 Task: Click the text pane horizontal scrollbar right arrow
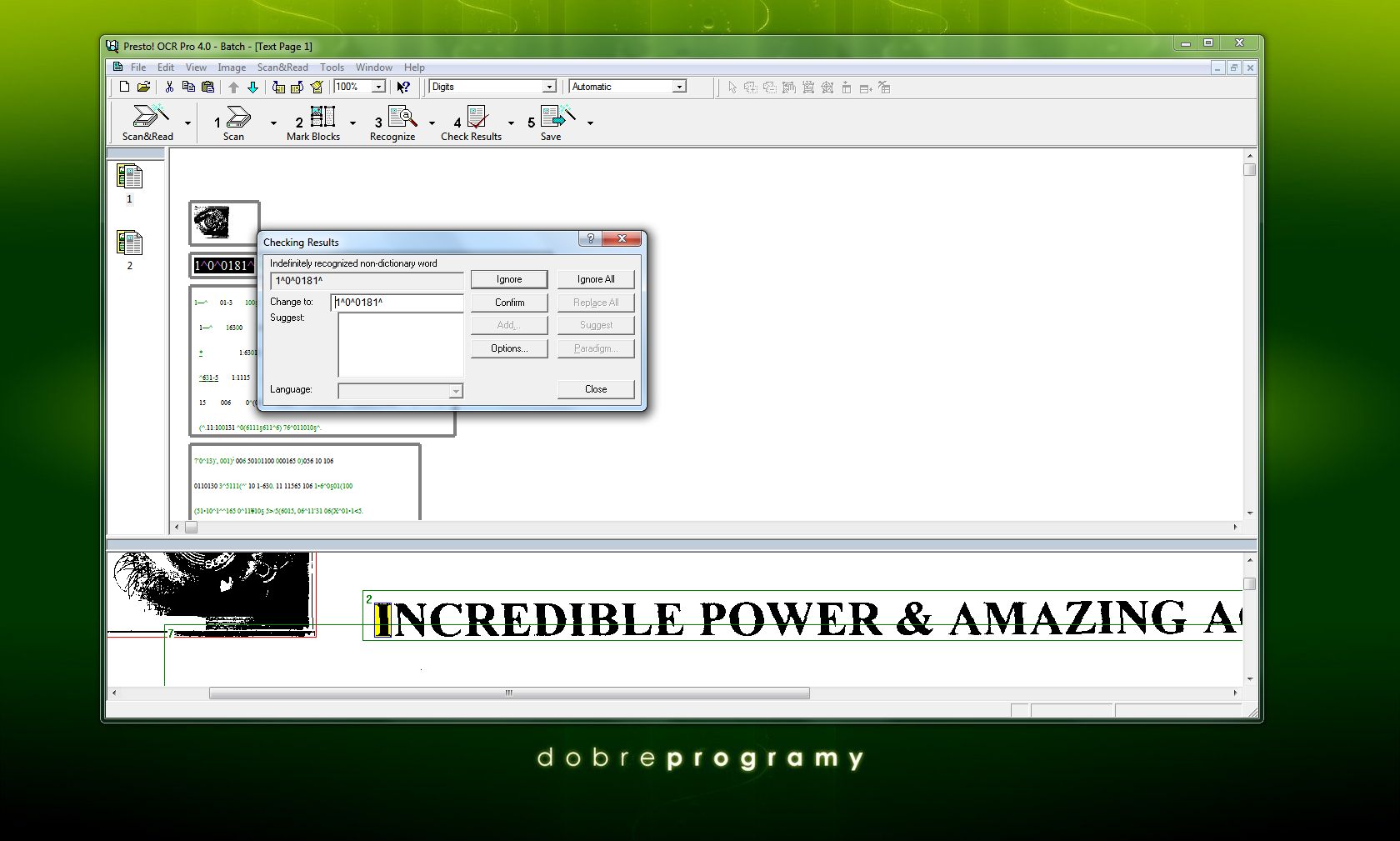click(x=1235, y=527)
